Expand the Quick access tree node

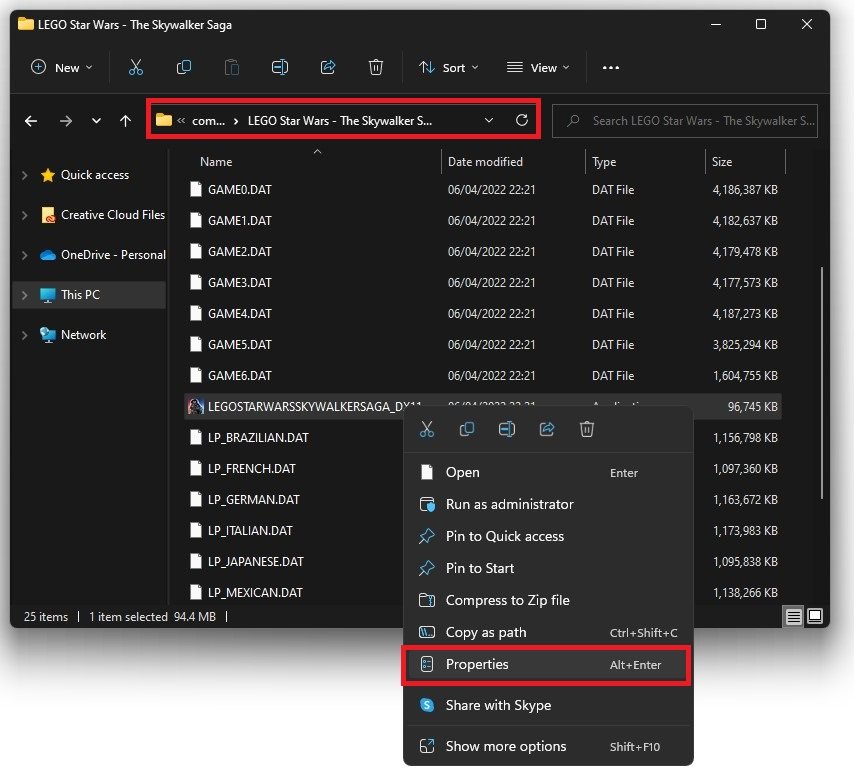(25, 175)
